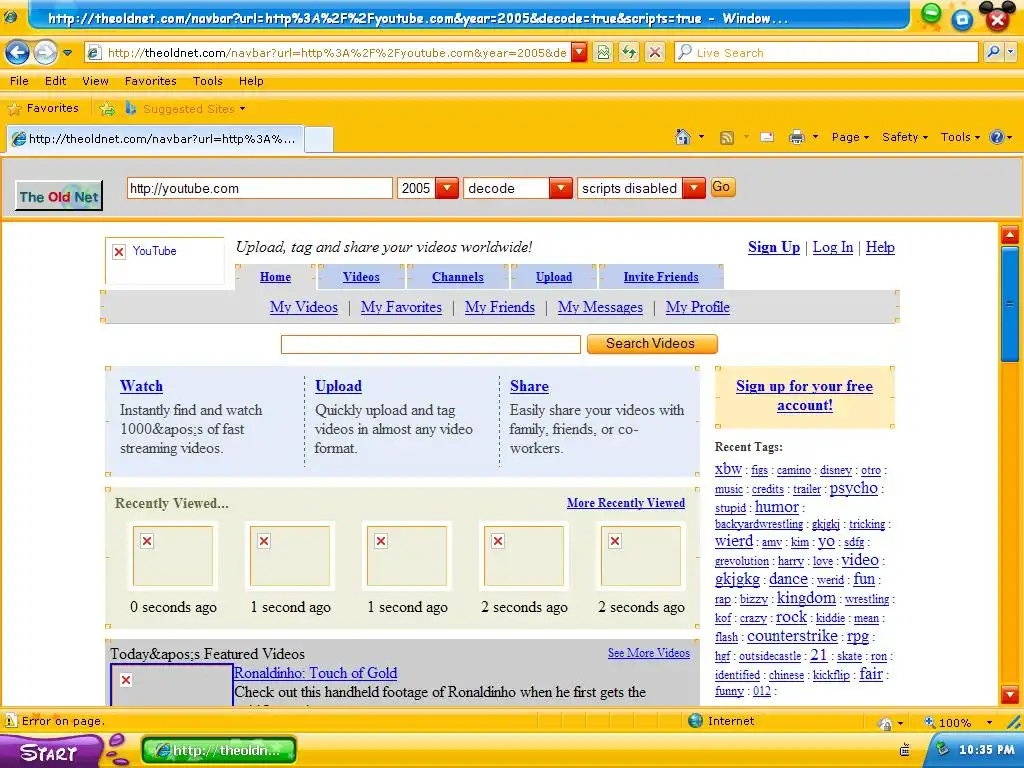Open the search provider dropdown arrow

(x=1011, y=52)
